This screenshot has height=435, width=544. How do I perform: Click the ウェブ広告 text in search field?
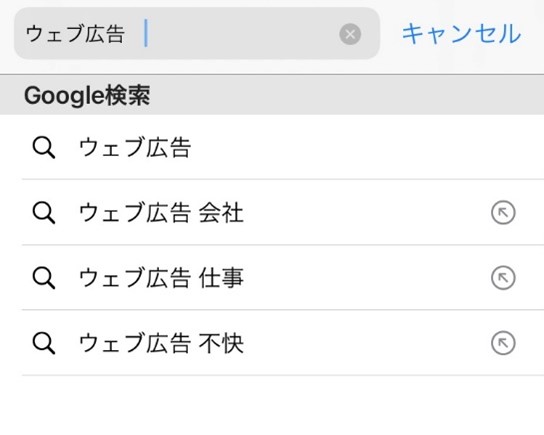point(75,34)
